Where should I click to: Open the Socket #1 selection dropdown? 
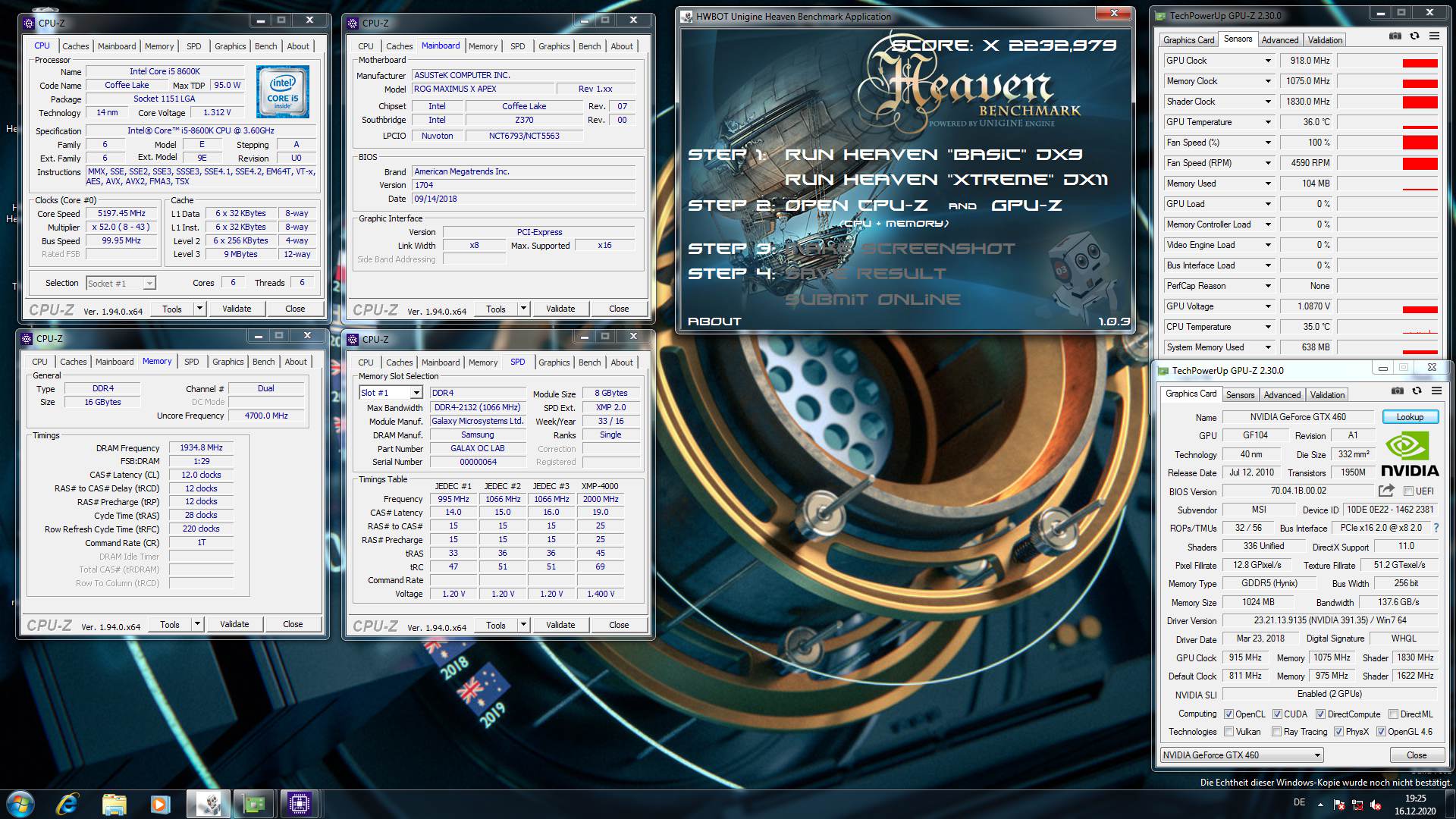point(121,284)
